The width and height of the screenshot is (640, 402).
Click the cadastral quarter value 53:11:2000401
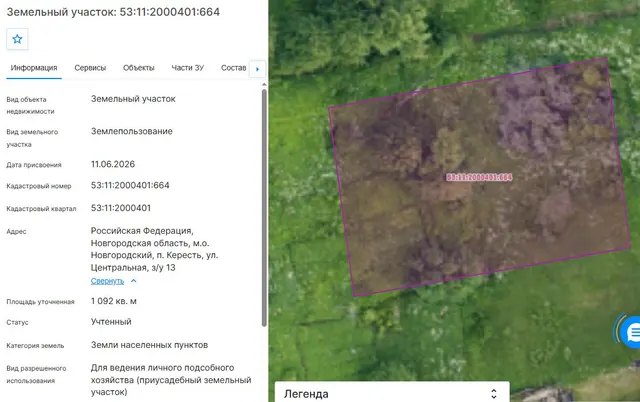pos(121,208)
